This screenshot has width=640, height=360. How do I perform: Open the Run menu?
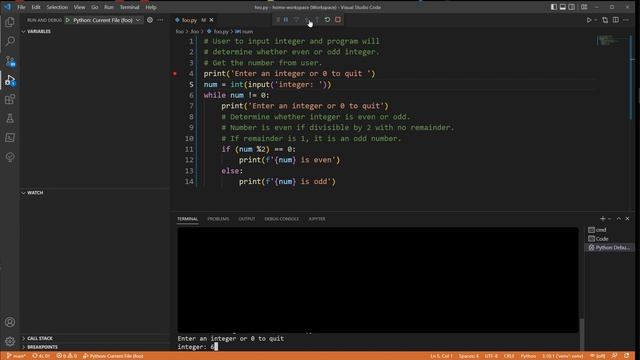click(109, 7)
